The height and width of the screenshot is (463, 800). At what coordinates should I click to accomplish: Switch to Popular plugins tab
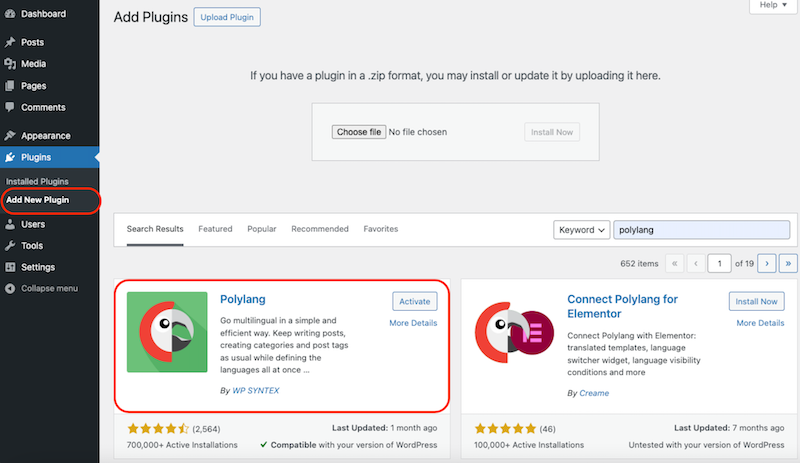[x=262, y=229]
